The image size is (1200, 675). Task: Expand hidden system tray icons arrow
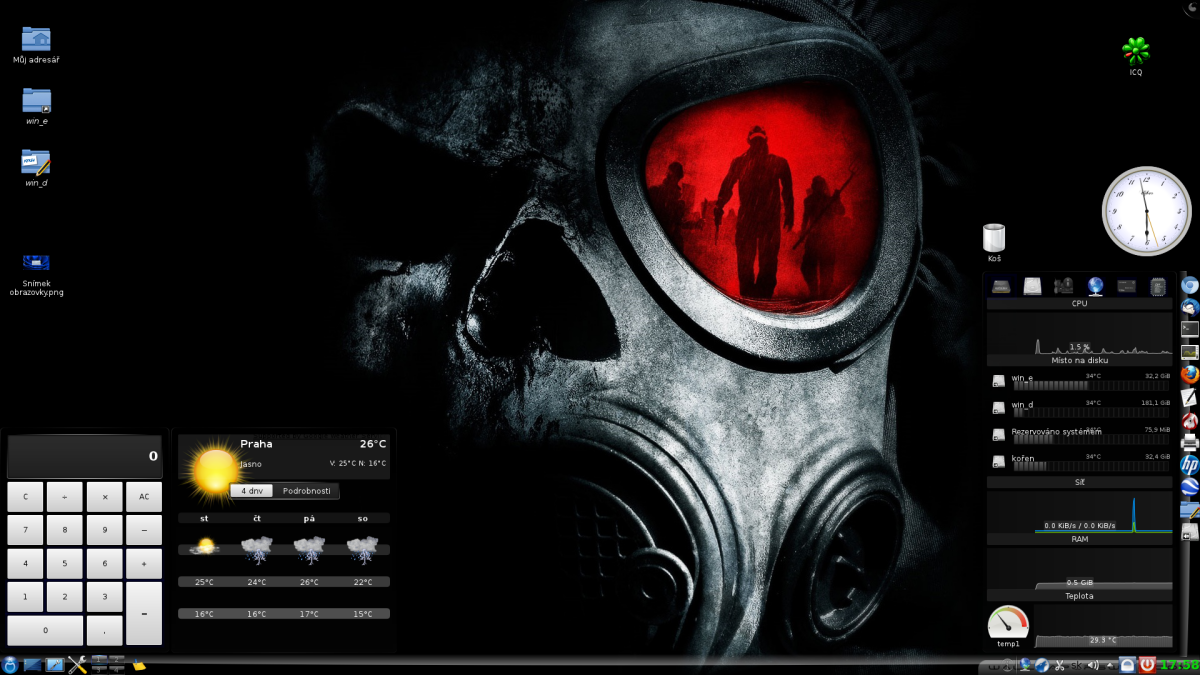click(1110, 665)
